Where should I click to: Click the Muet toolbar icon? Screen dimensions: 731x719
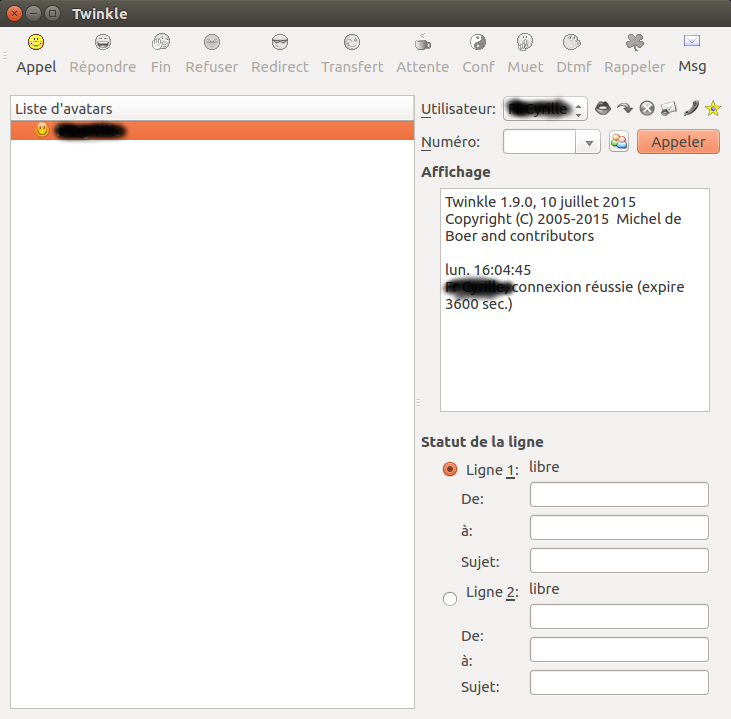point(525,42)
